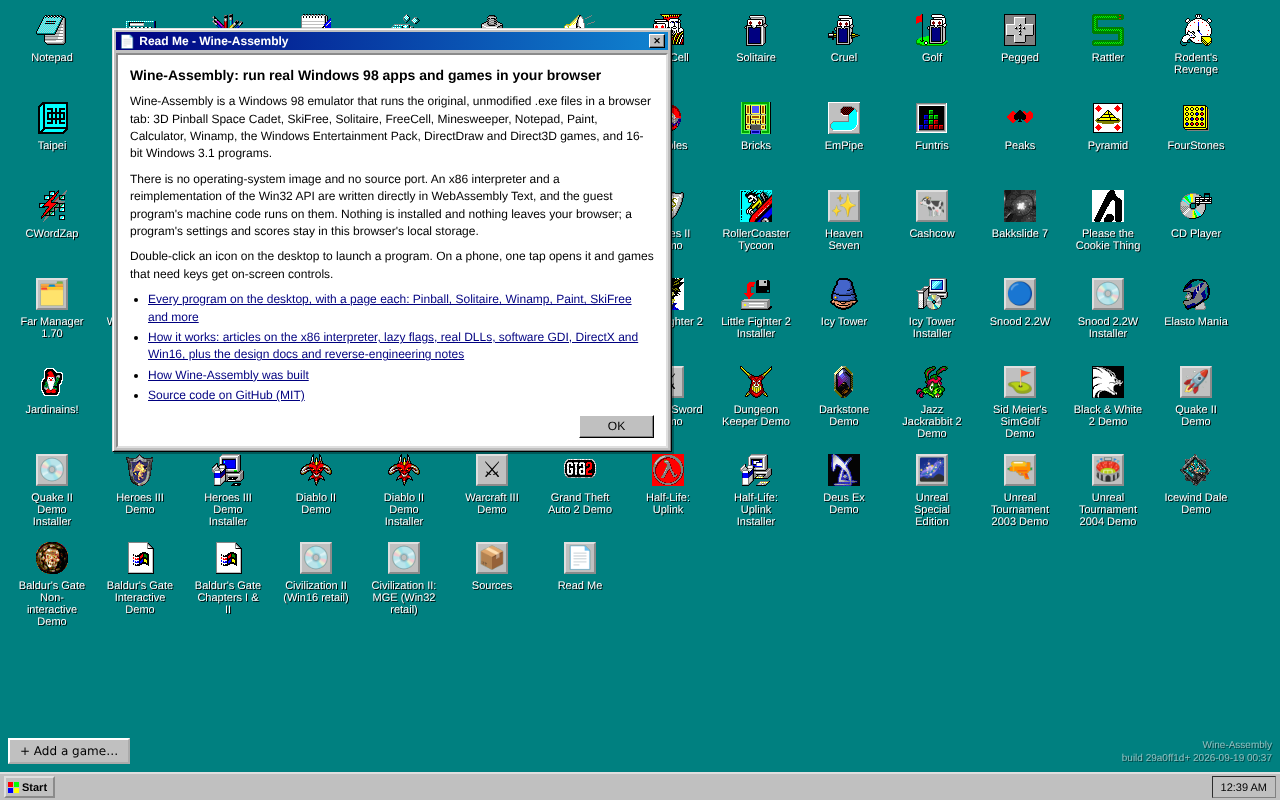The width and height of the screenshot is (1280, 800).
Task: Select the Solitaire desktop icon
Action: [756, 30]
